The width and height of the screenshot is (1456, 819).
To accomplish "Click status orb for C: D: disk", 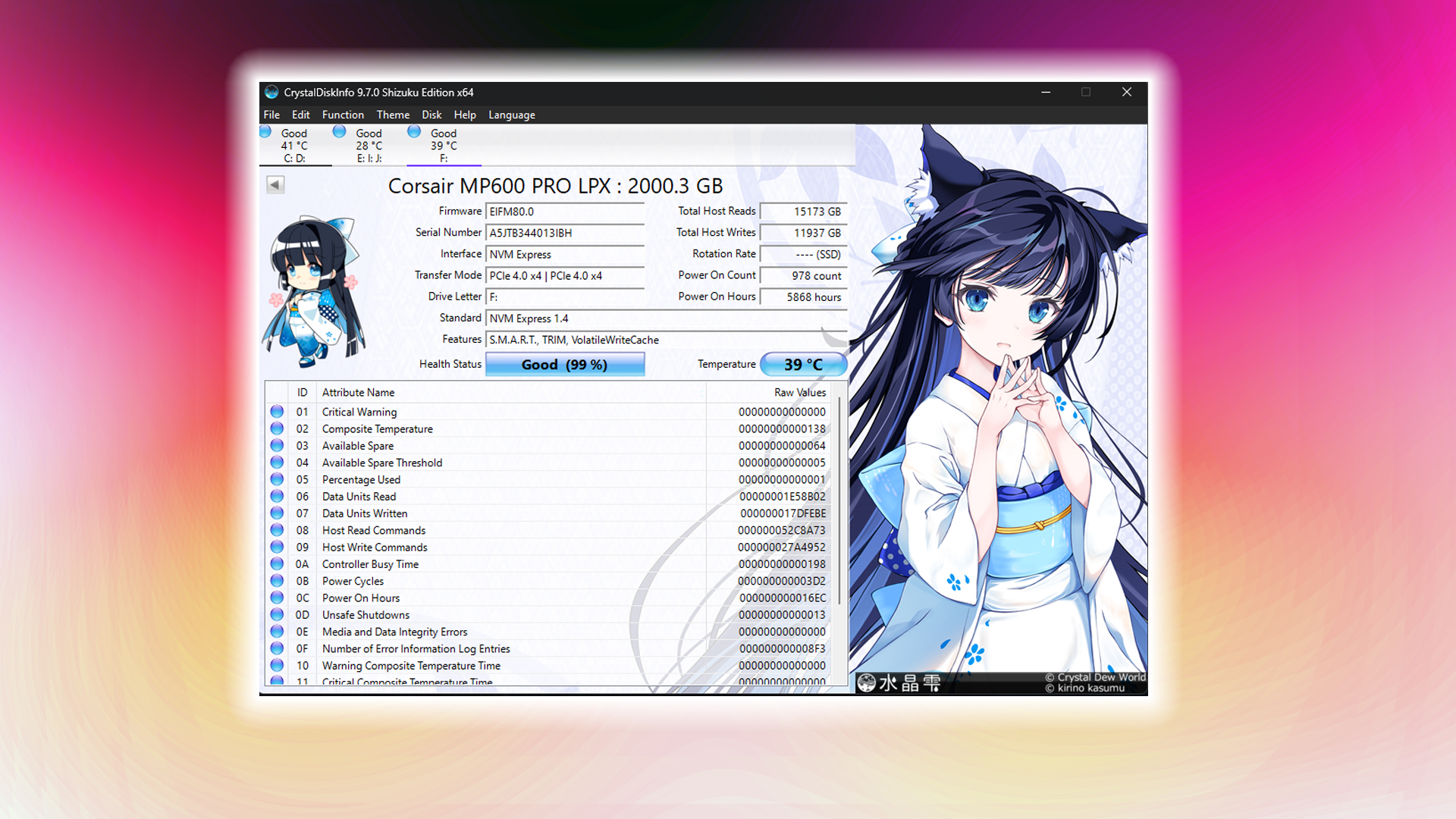I will coord(265,132).
